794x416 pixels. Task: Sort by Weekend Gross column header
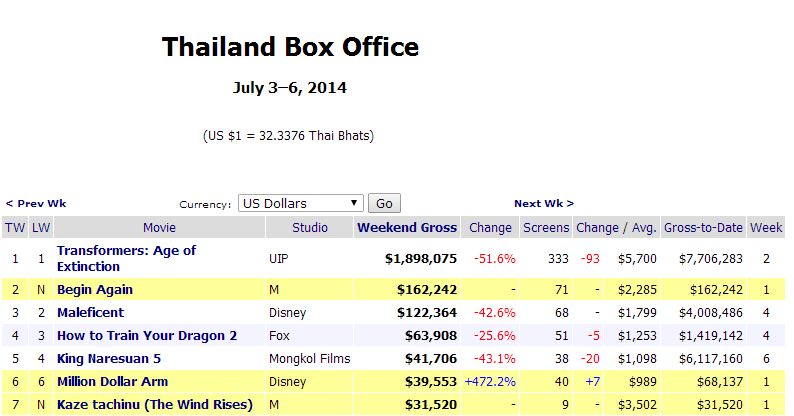pos(407,227)
